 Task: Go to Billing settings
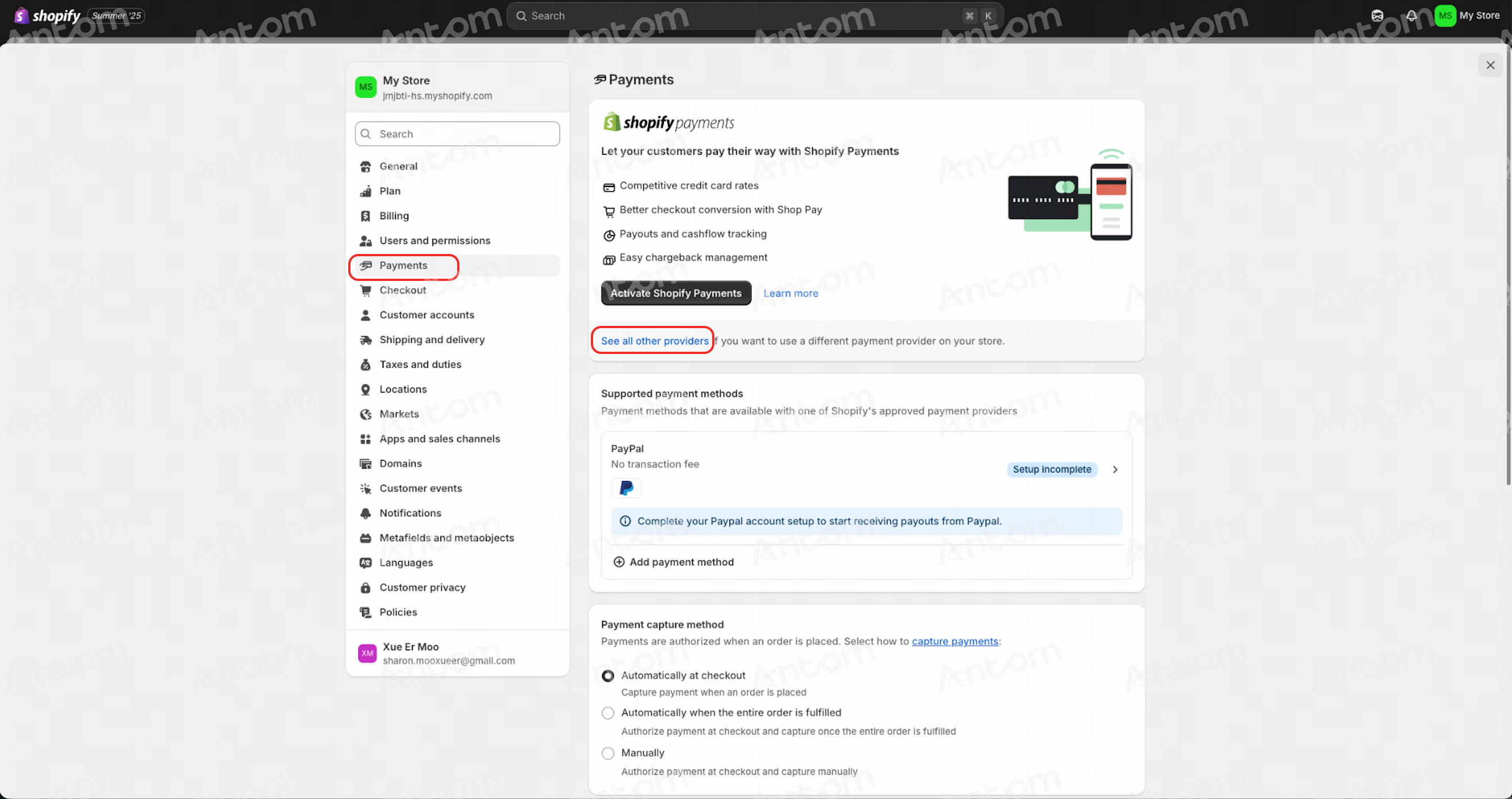click(x=457, y=216)
